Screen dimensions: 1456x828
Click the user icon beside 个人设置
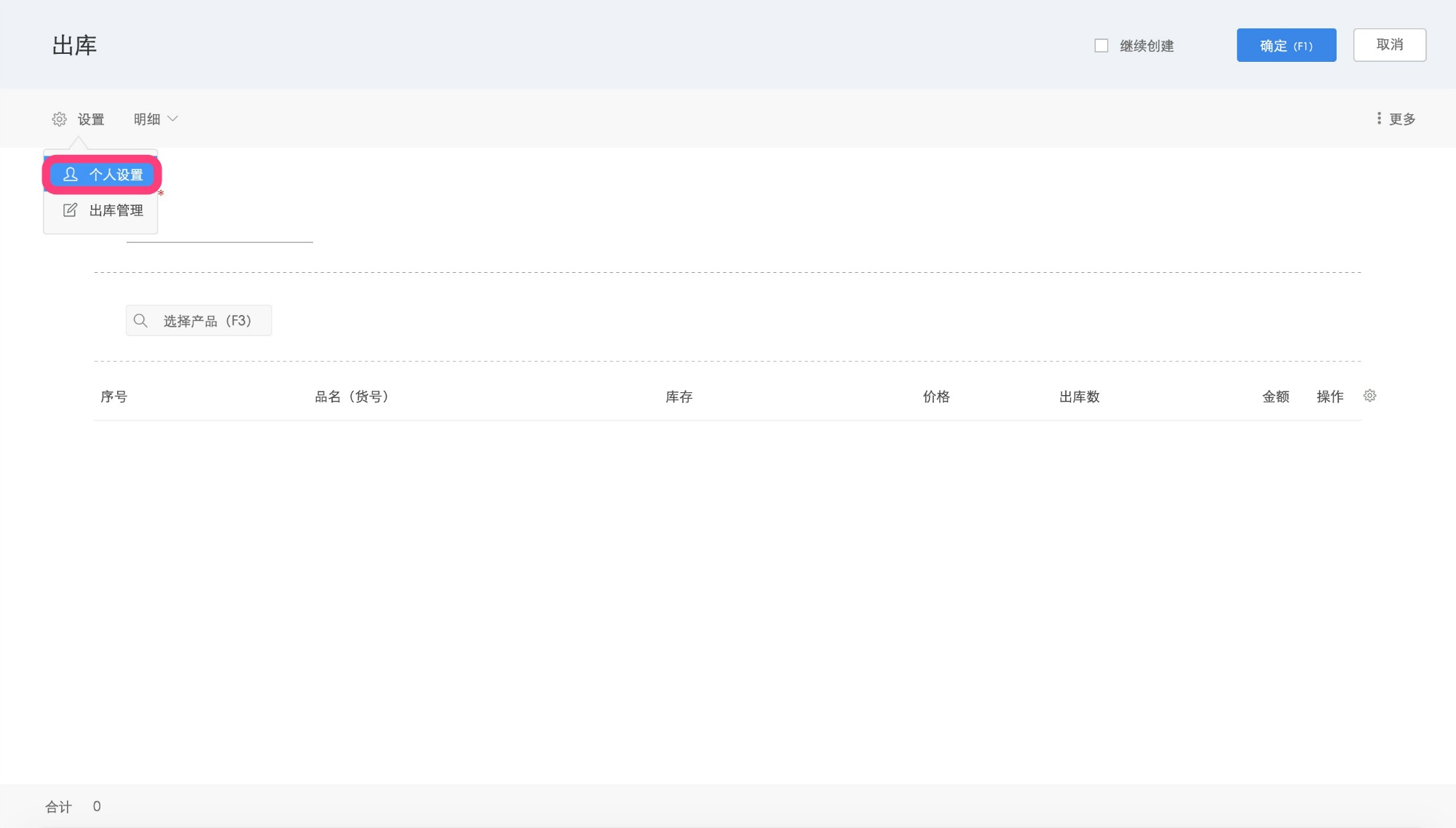pyautogui.click(x=70, y=175)
